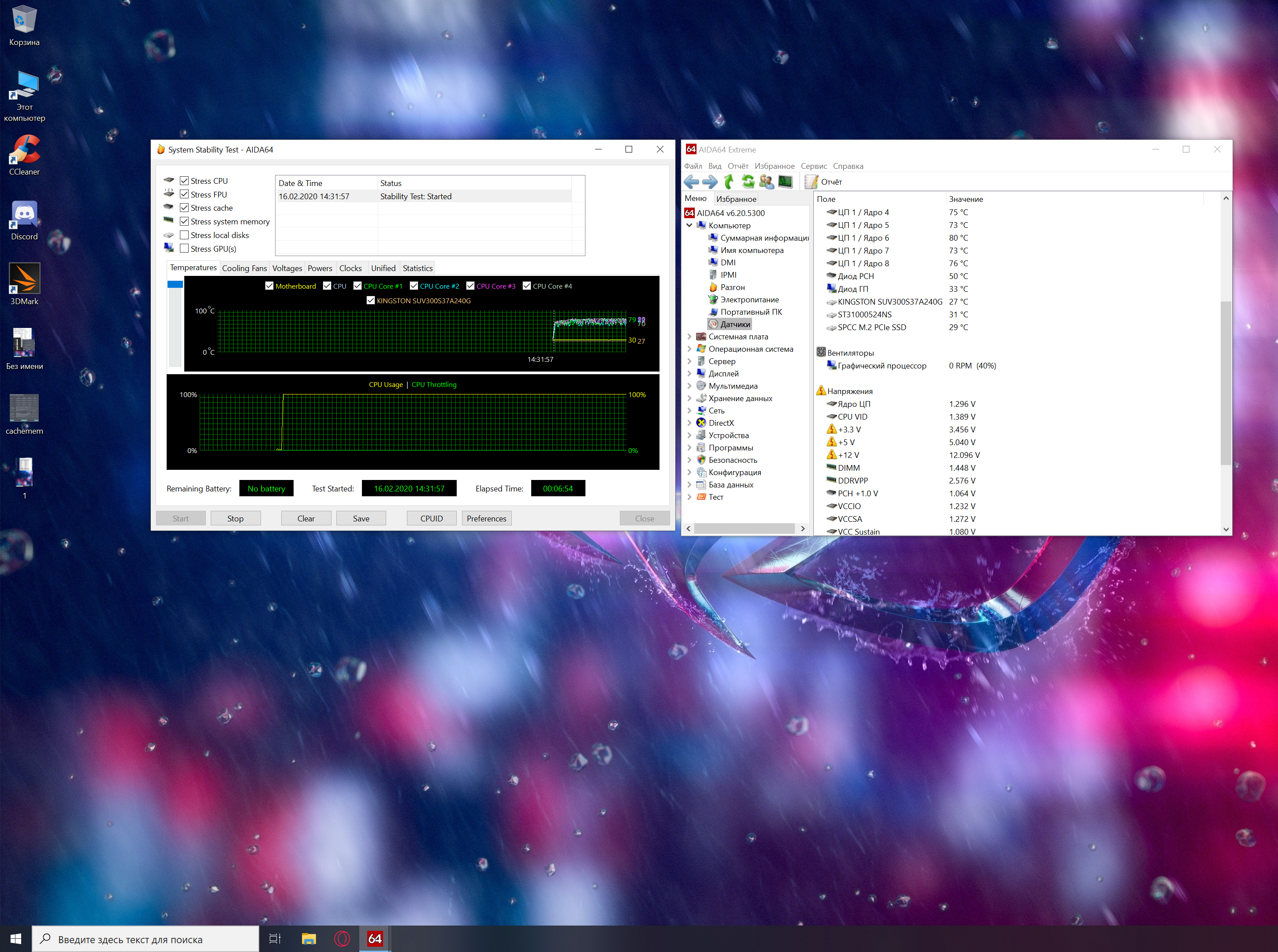Open the users icon in AIDA64 toolbar
The height and width of the screenshot is (952, 1278).
766,182
